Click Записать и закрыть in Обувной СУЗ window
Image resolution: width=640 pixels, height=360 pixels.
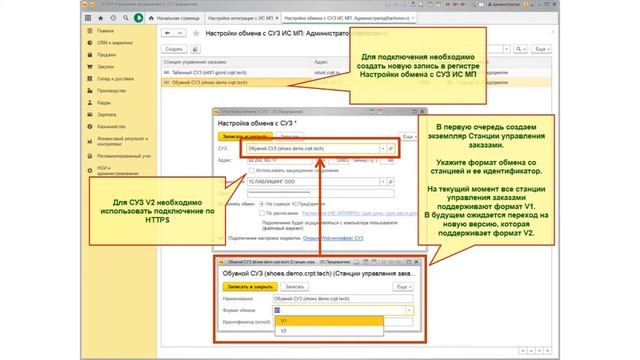pyautogui.click(x=250, y=287)
